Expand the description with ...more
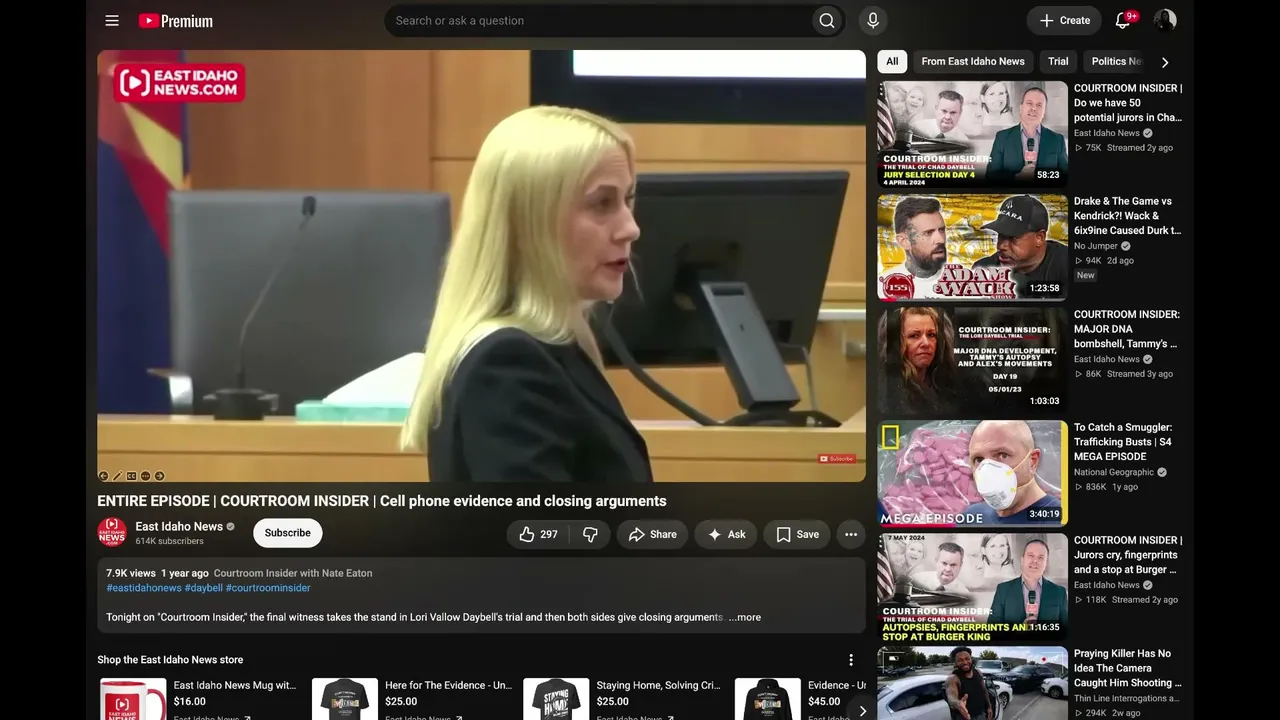Image resolution: width=1280 pixels, height=720 pixels. tap(744, 617)
